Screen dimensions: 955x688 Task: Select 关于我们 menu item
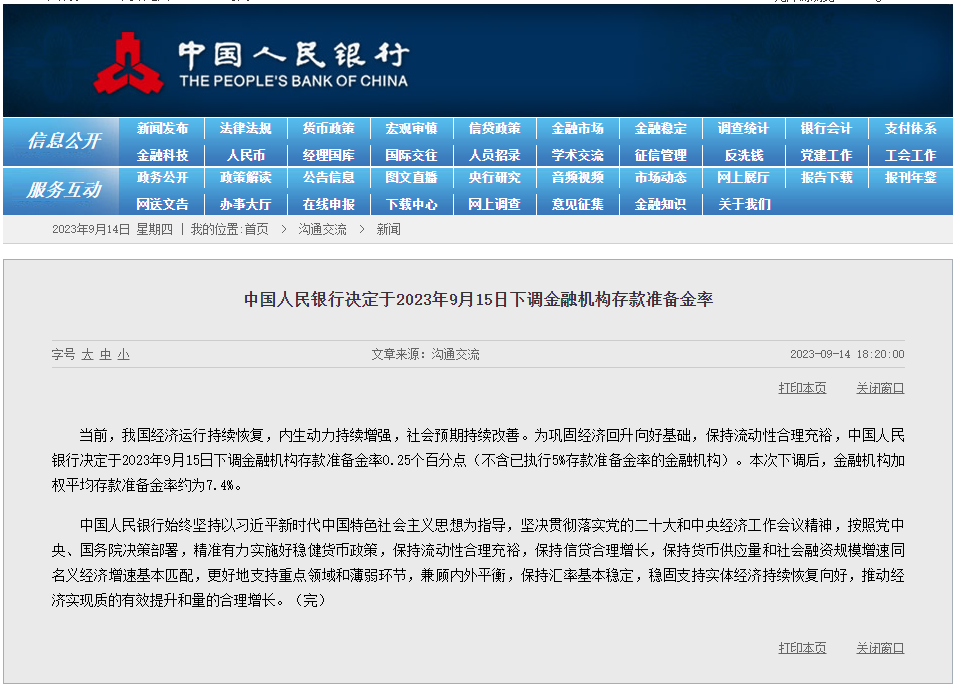[x=744, y=204]
